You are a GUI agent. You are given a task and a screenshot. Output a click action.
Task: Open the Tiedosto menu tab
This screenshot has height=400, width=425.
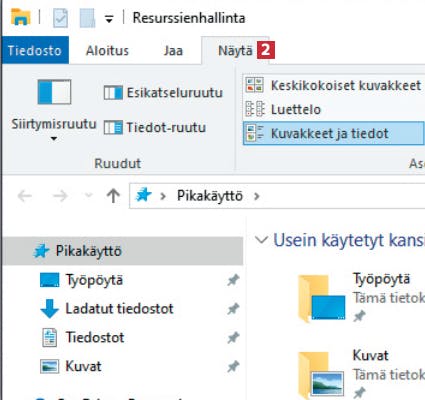click(35, 50)
